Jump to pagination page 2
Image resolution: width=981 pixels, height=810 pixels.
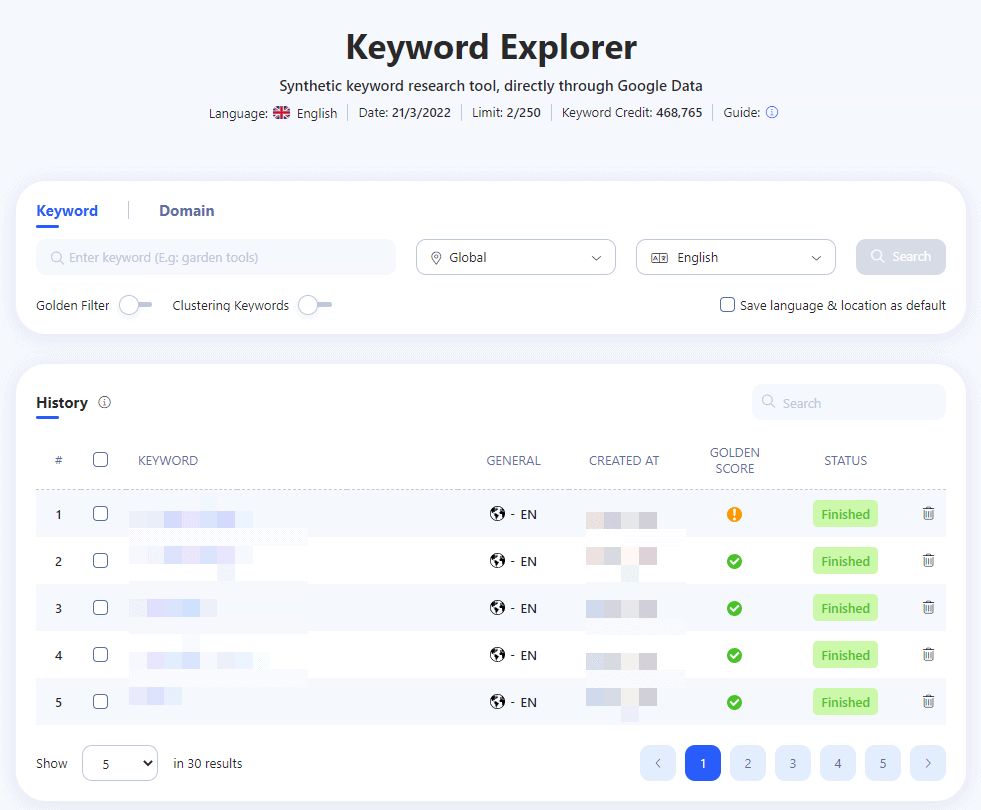(748, 763)
